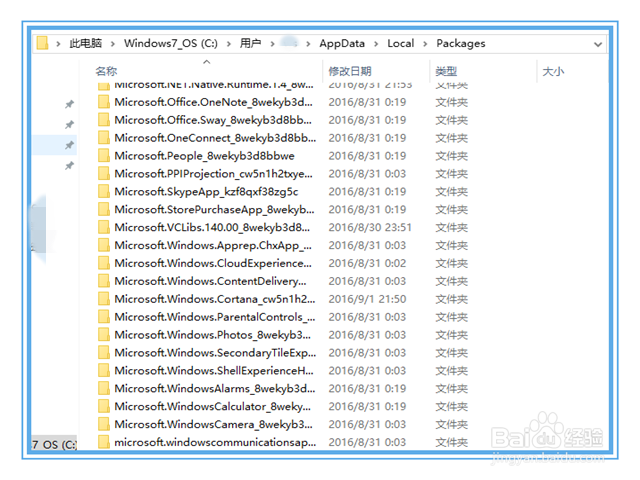640x480 pixels.
Task: Select the Microsoft.Windows.Cortana_cw5n1h2... folder name
Action: pyautogui.click(x=215, y=299)
